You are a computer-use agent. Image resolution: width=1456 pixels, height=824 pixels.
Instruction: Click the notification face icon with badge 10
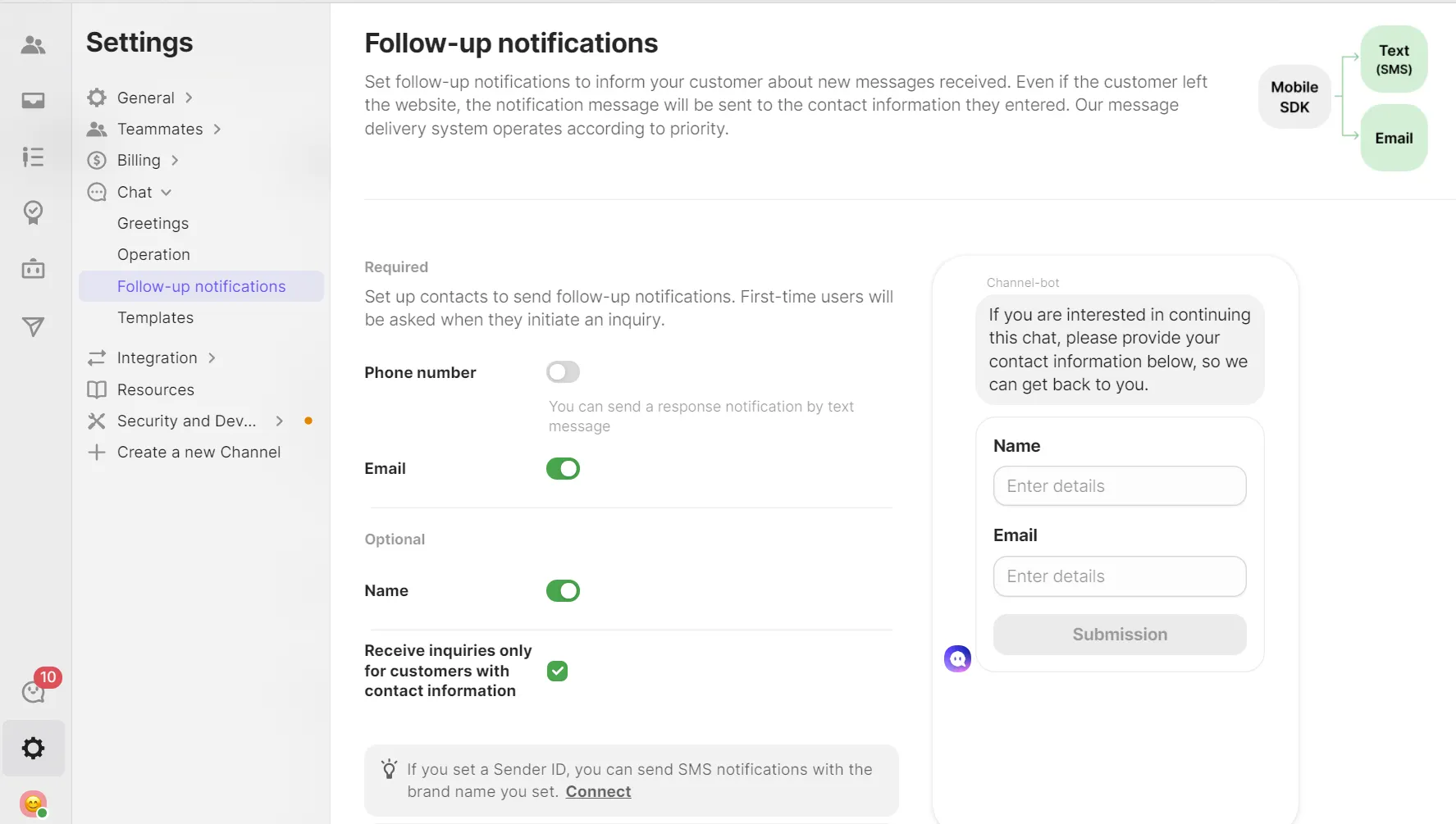34,690
